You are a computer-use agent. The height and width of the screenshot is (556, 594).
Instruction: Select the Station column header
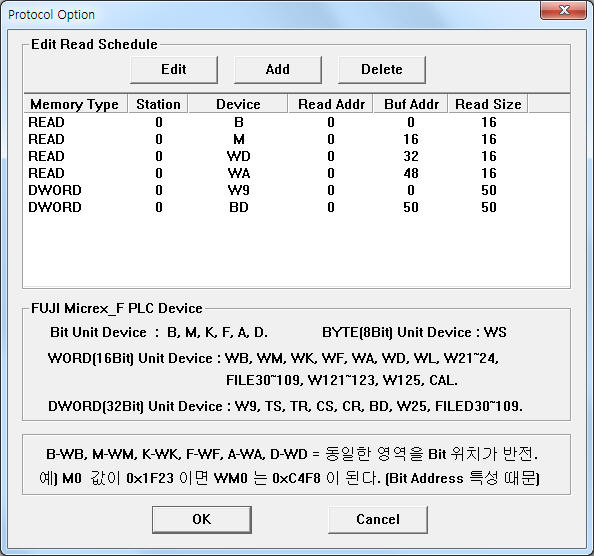point(158,104)
